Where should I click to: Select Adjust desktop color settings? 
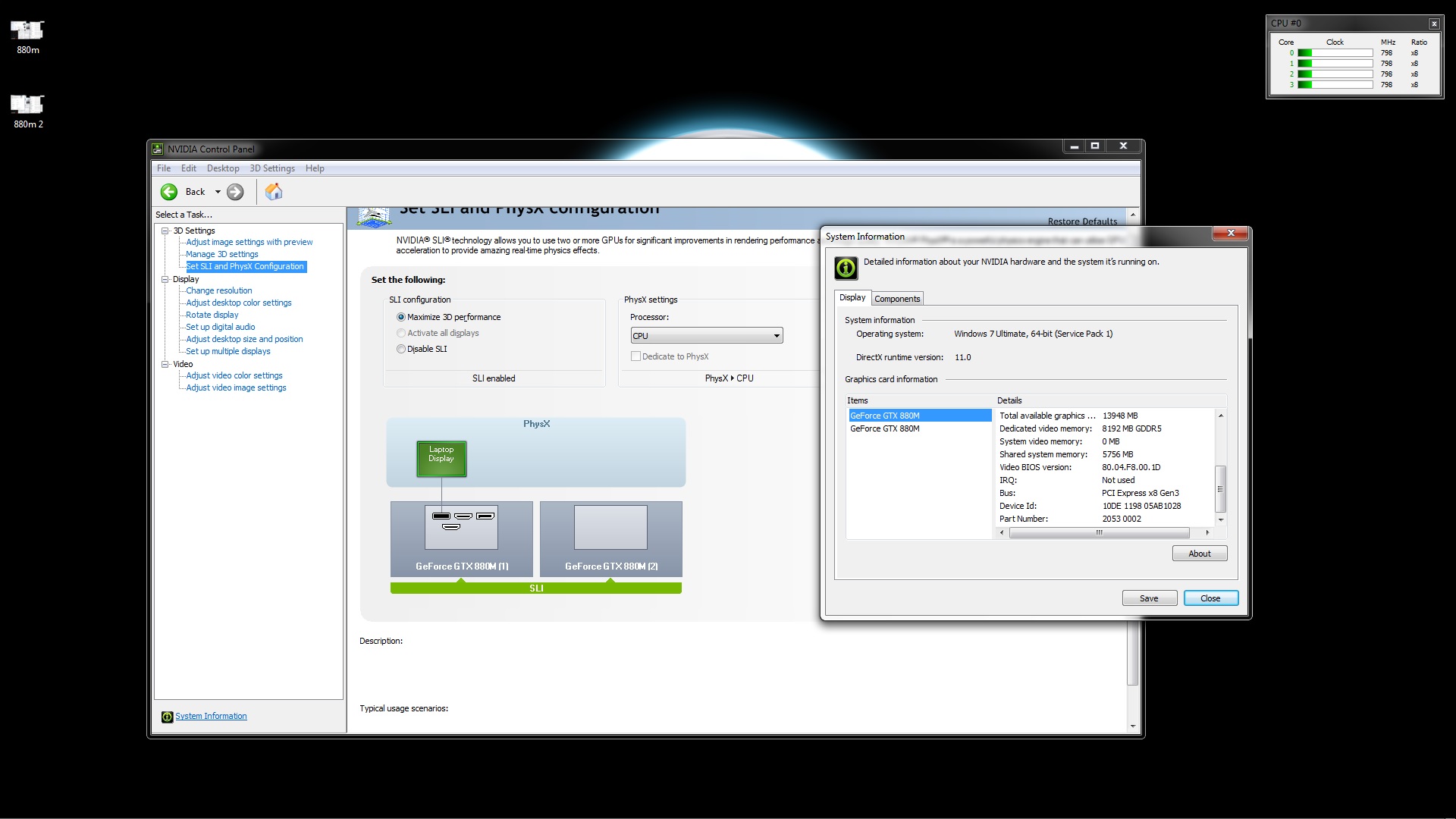coord(239,303)
